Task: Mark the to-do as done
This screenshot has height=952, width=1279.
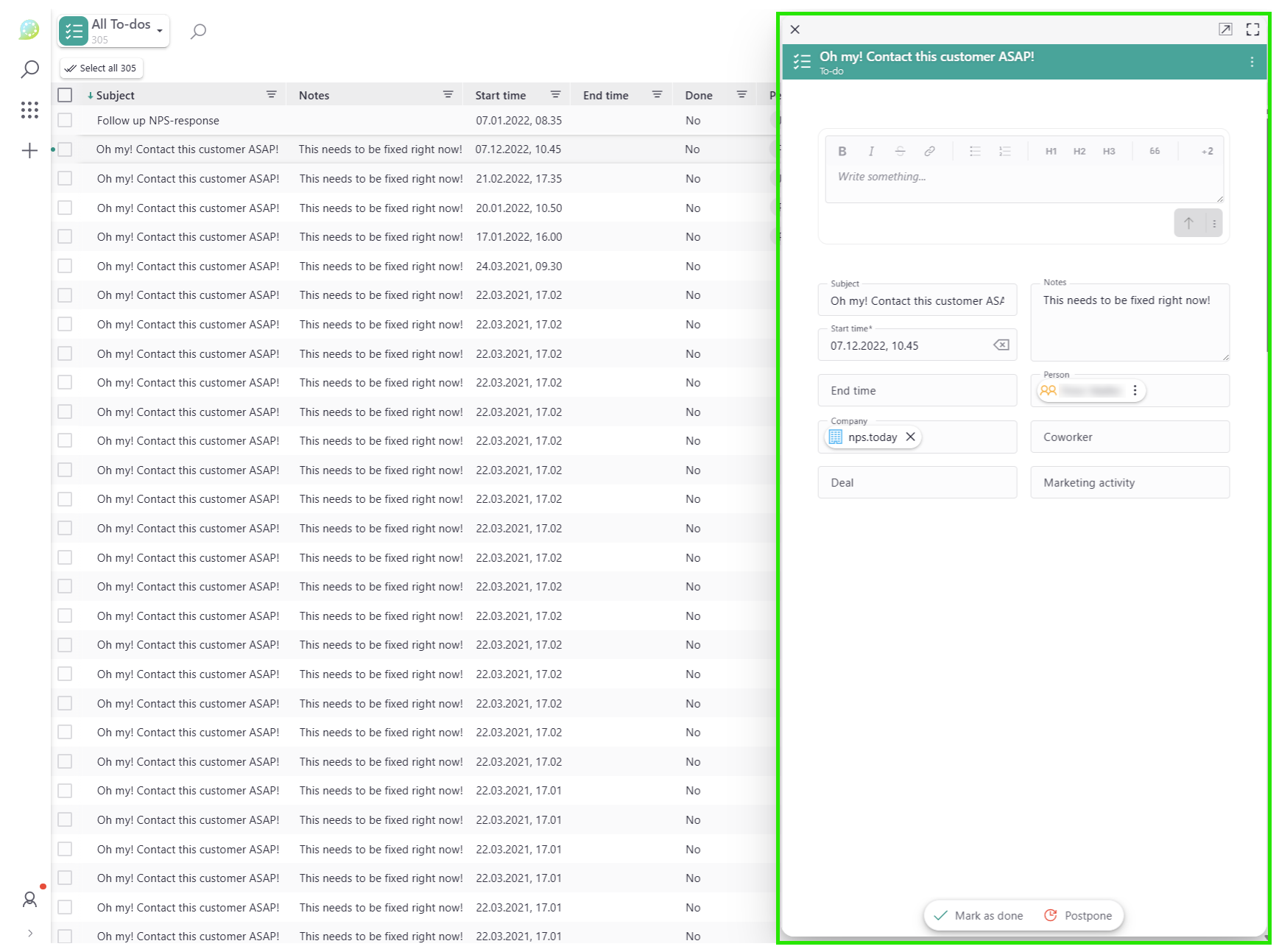Action: coord(979,915)
